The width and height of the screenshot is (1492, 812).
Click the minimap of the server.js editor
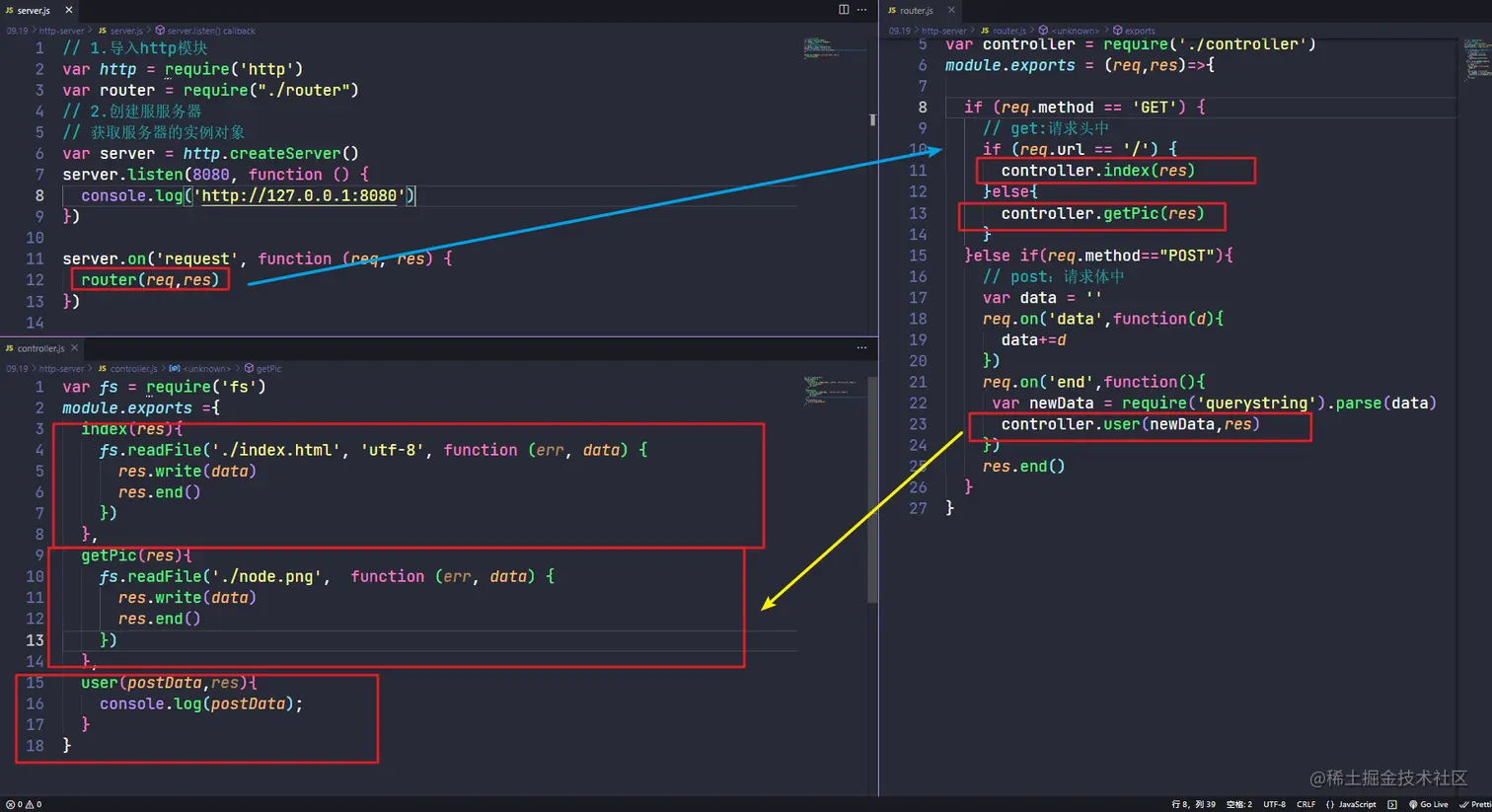[x=834, y=49]
